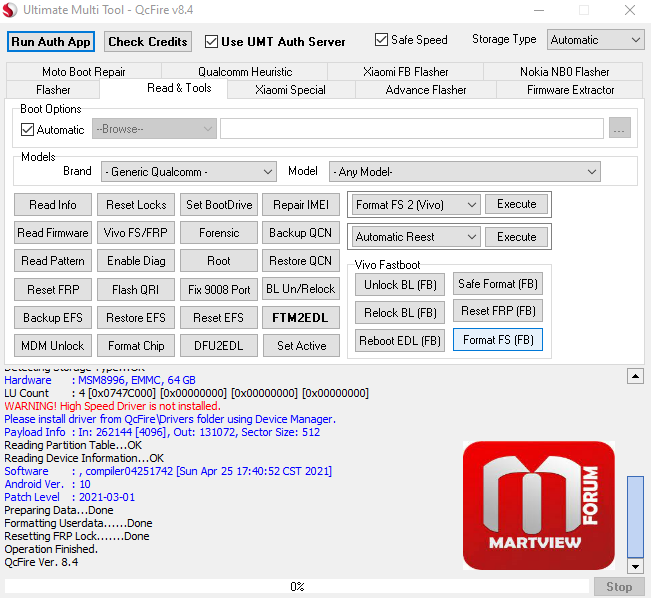Run Vivo FS/FRP
The image size is (651, 598).
[x=136, y=233]
